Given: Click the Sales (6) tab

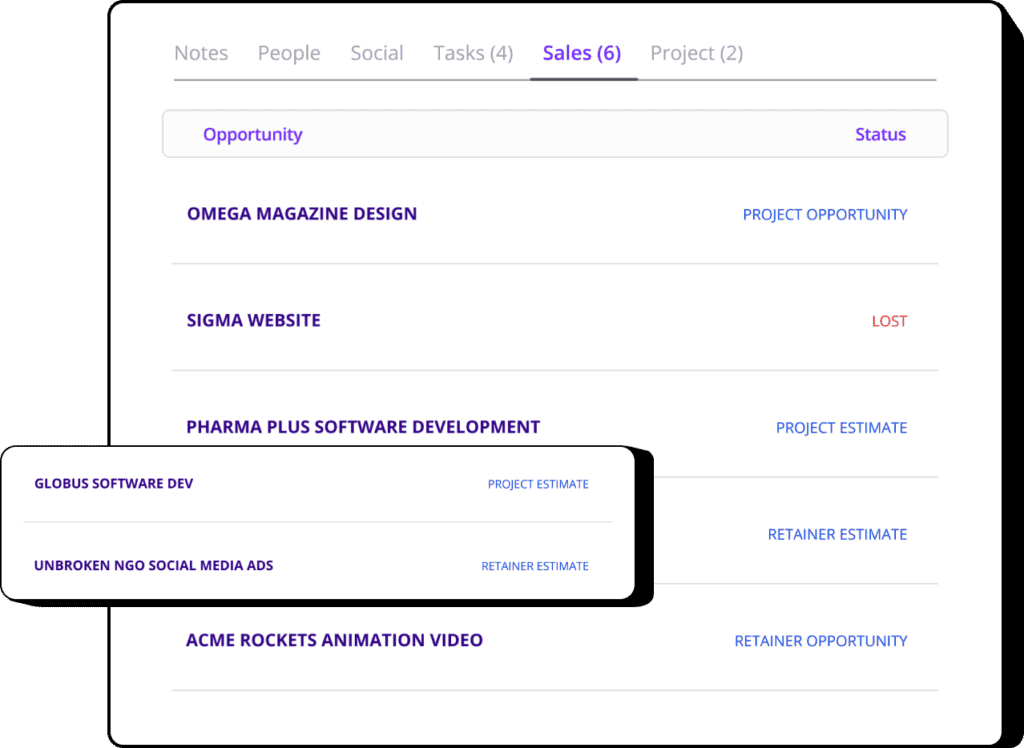Looking at the screenshot, I should coord(582,53).
